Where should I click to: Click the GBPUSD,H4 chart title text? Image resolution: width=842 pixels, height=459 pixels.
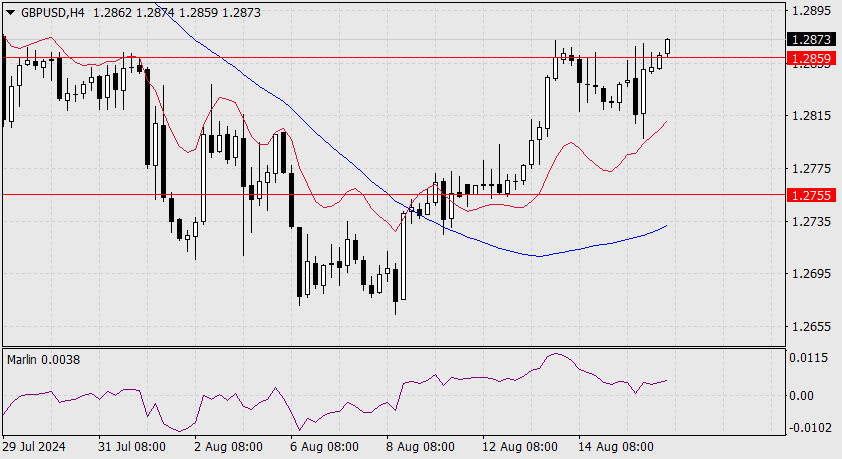coord(53,12)
